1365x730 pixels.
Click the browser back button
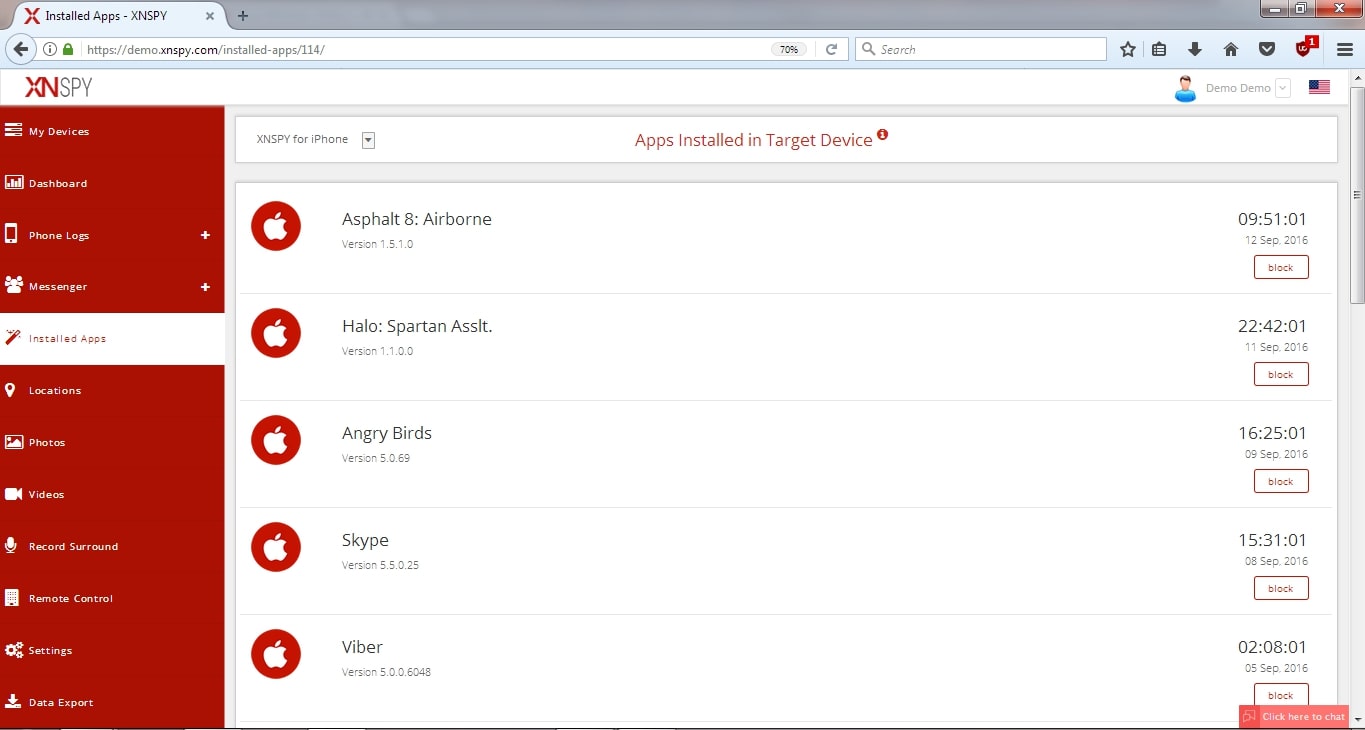(20, 49)
